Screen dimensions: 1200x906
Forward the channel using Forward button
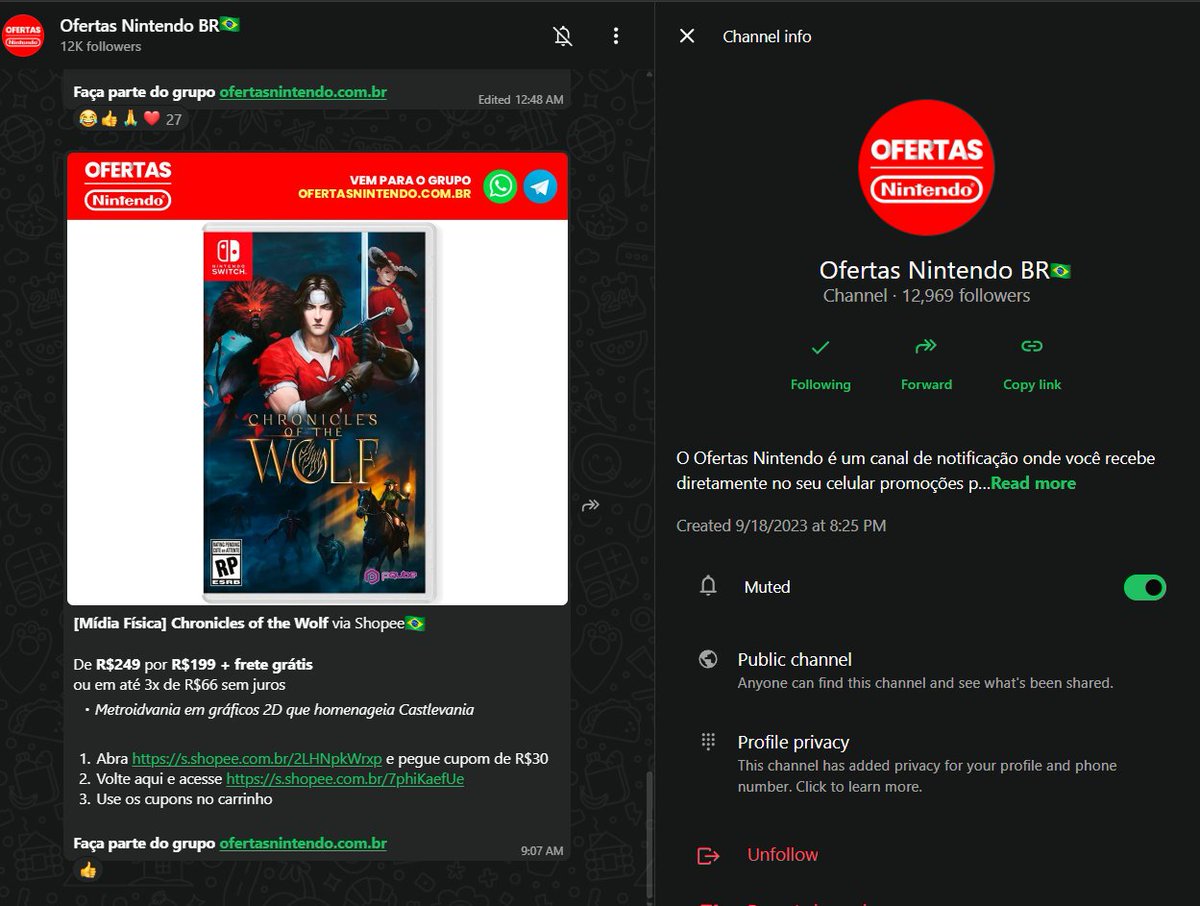coord(926,364)
